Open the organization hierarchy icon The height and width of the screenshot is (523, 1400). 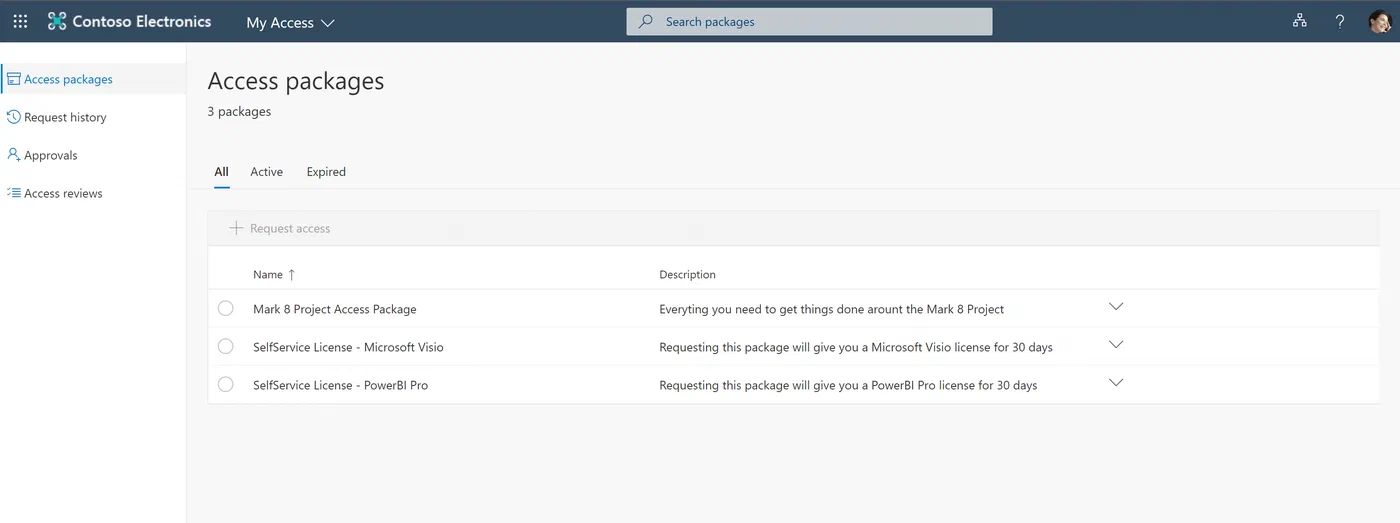1299,21
